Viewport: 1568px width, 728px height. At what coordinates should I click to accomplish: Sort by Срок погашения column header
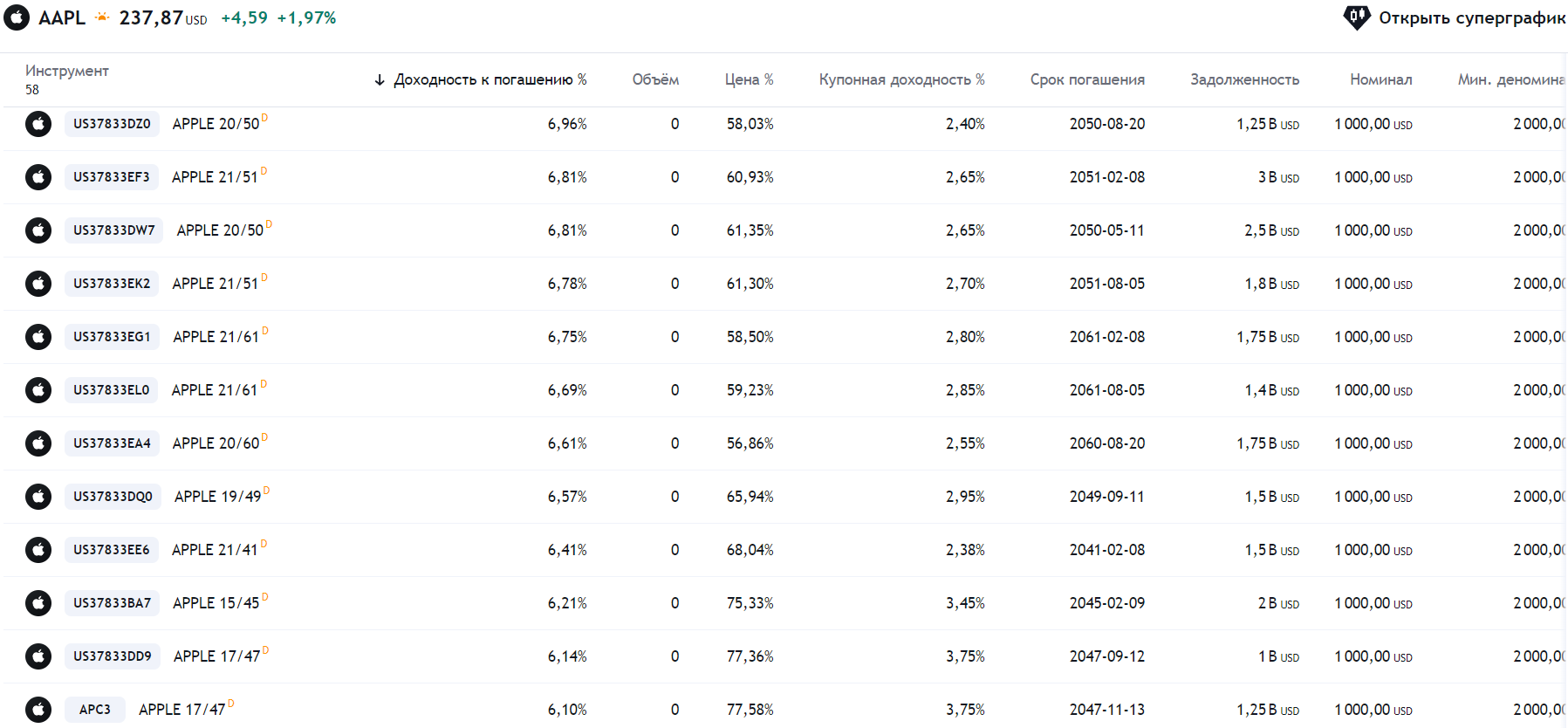click(1086, 79)
